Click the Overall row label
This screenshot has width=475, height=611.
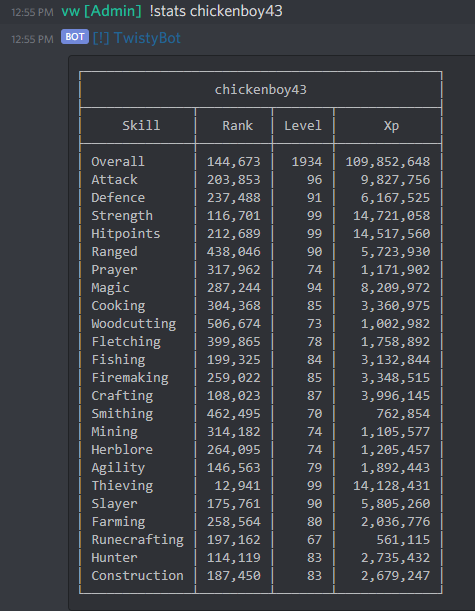pyautogui.click(x=118, y=161)
